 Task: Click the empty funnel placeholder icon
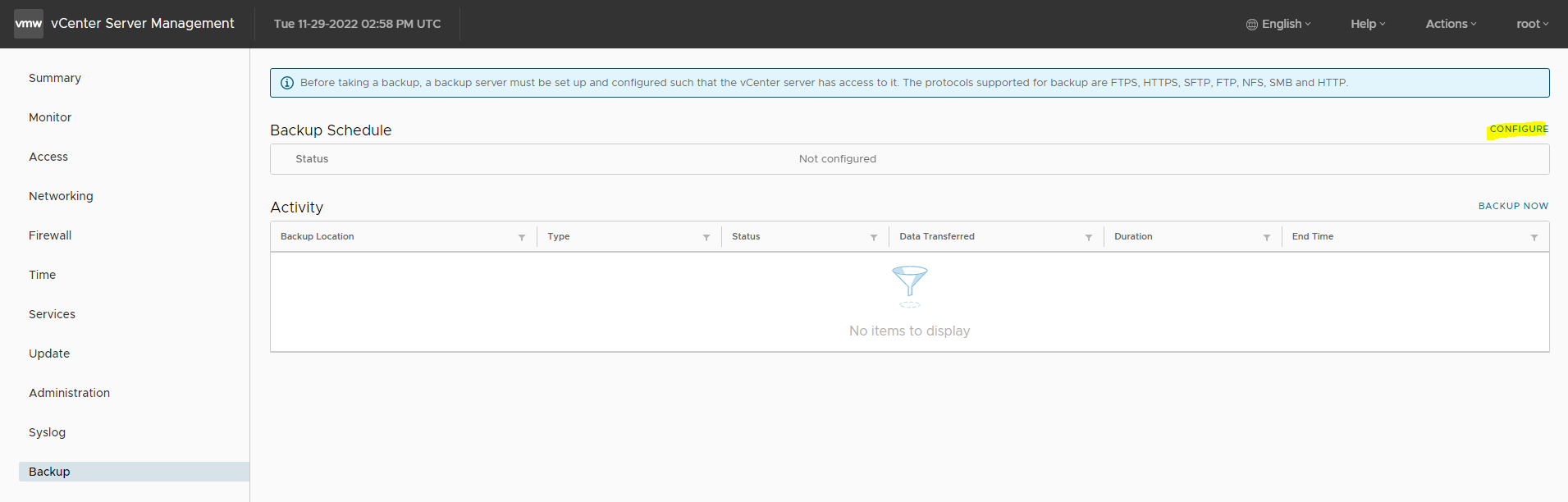[x=910, y=286]
